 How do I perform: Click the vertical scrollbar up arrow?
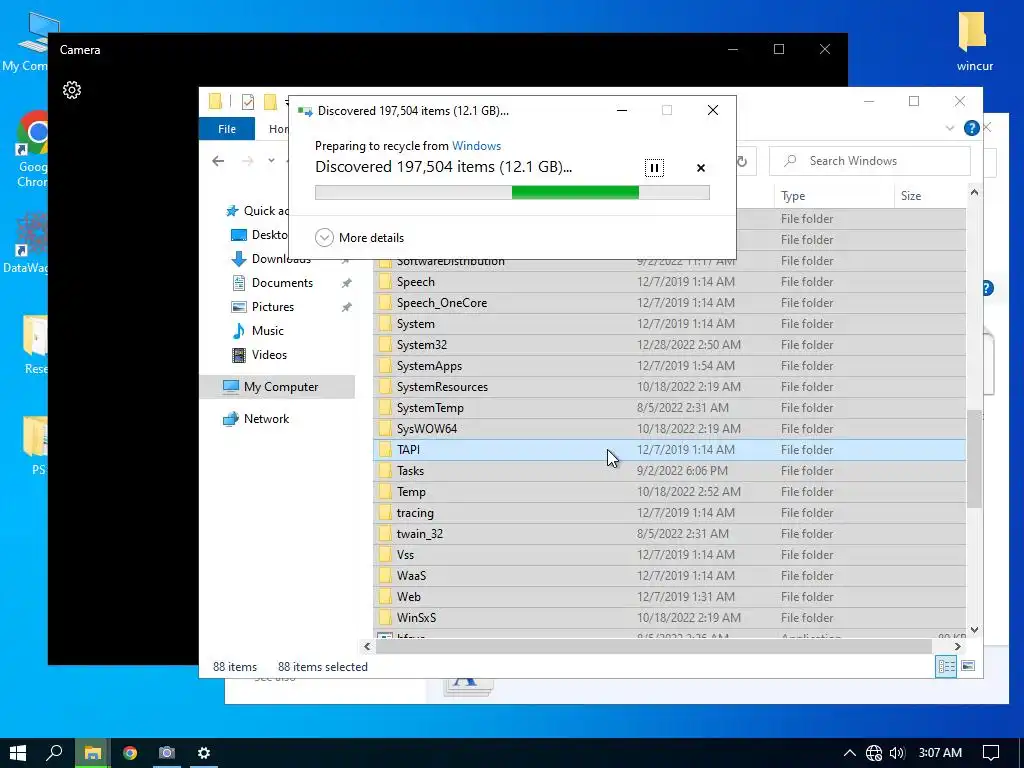click(x=974, y=193)
